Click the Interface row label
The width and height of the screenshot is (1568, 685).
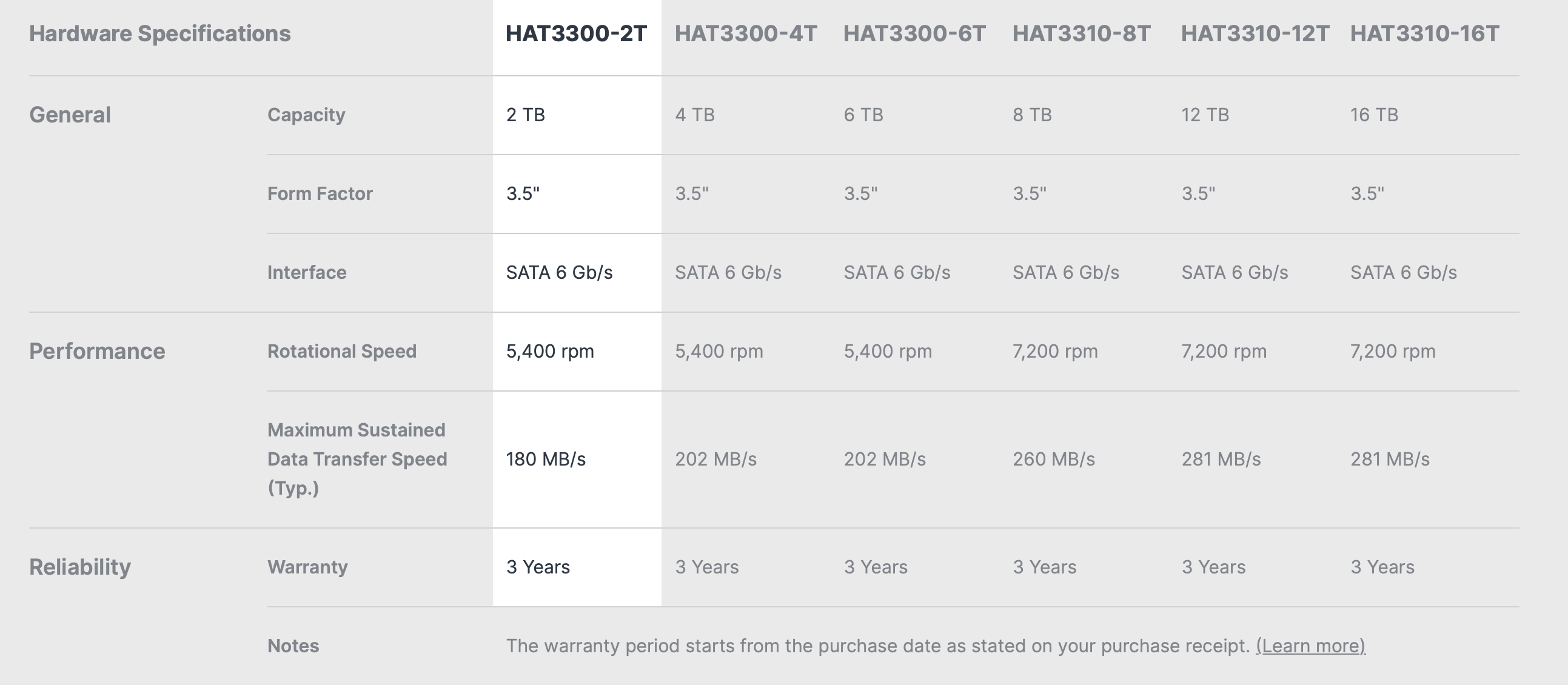pos(307,272)
